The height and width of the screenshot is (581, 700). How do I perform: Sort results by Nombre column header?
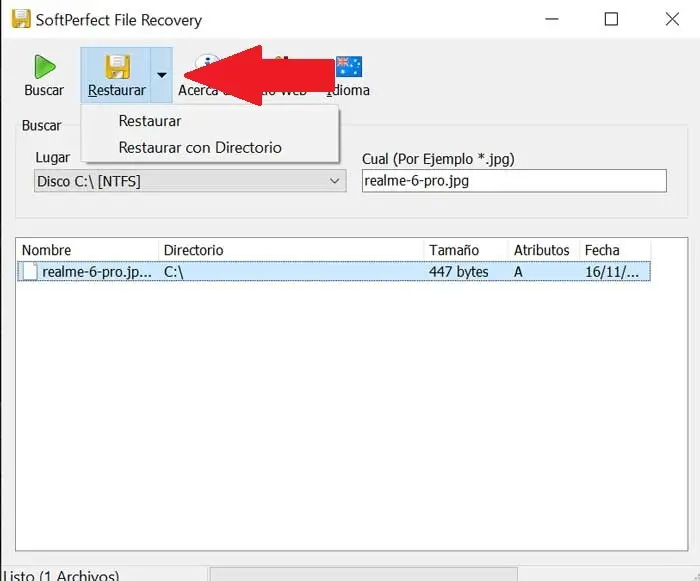[87, 250]
